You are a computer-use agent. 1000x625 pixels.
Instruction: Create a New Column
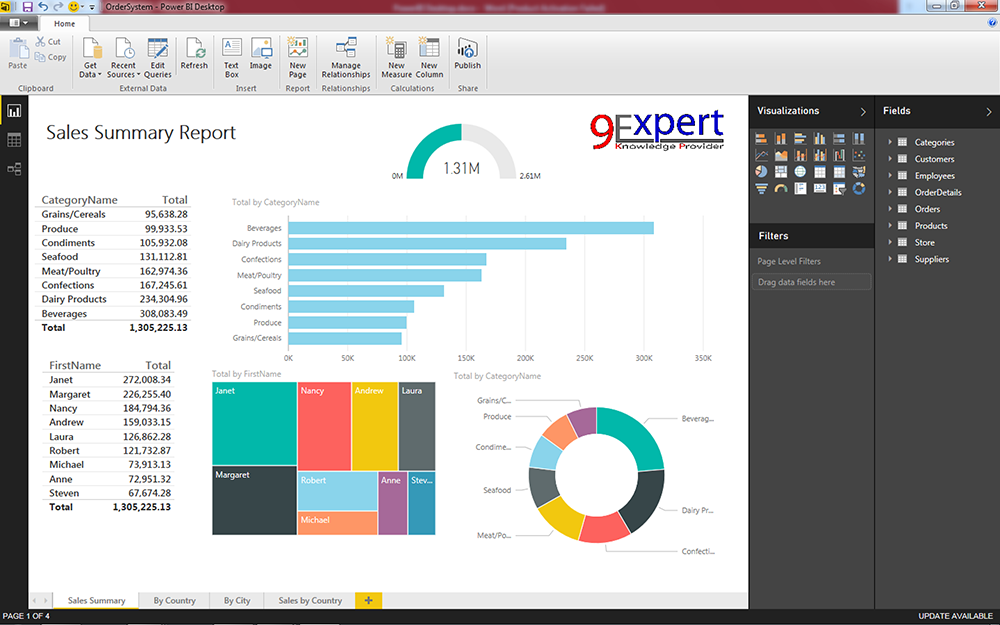pos(429,58)
